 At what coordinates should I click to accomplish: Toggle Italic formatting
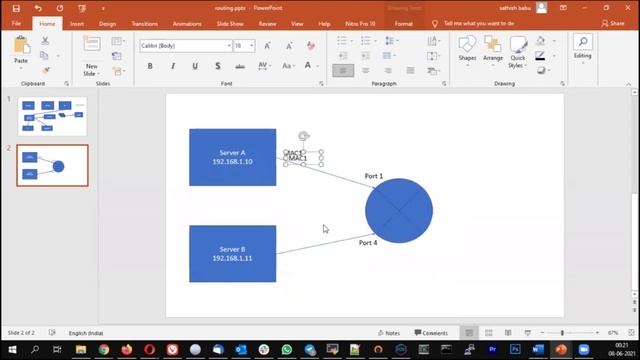173,66
